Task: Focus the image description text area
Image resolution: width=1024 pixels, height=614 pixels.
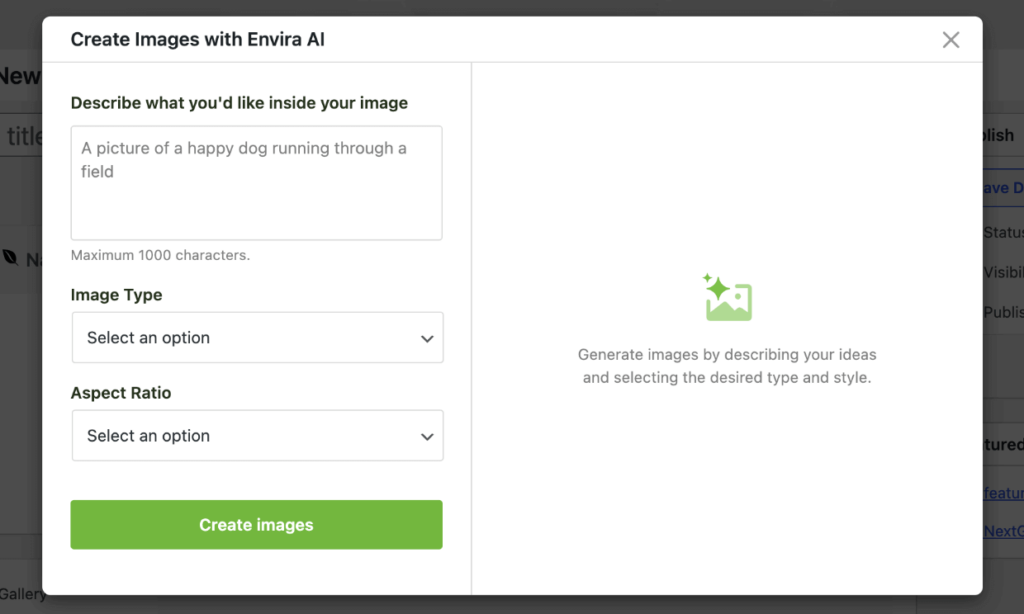Action: (257, 183)
